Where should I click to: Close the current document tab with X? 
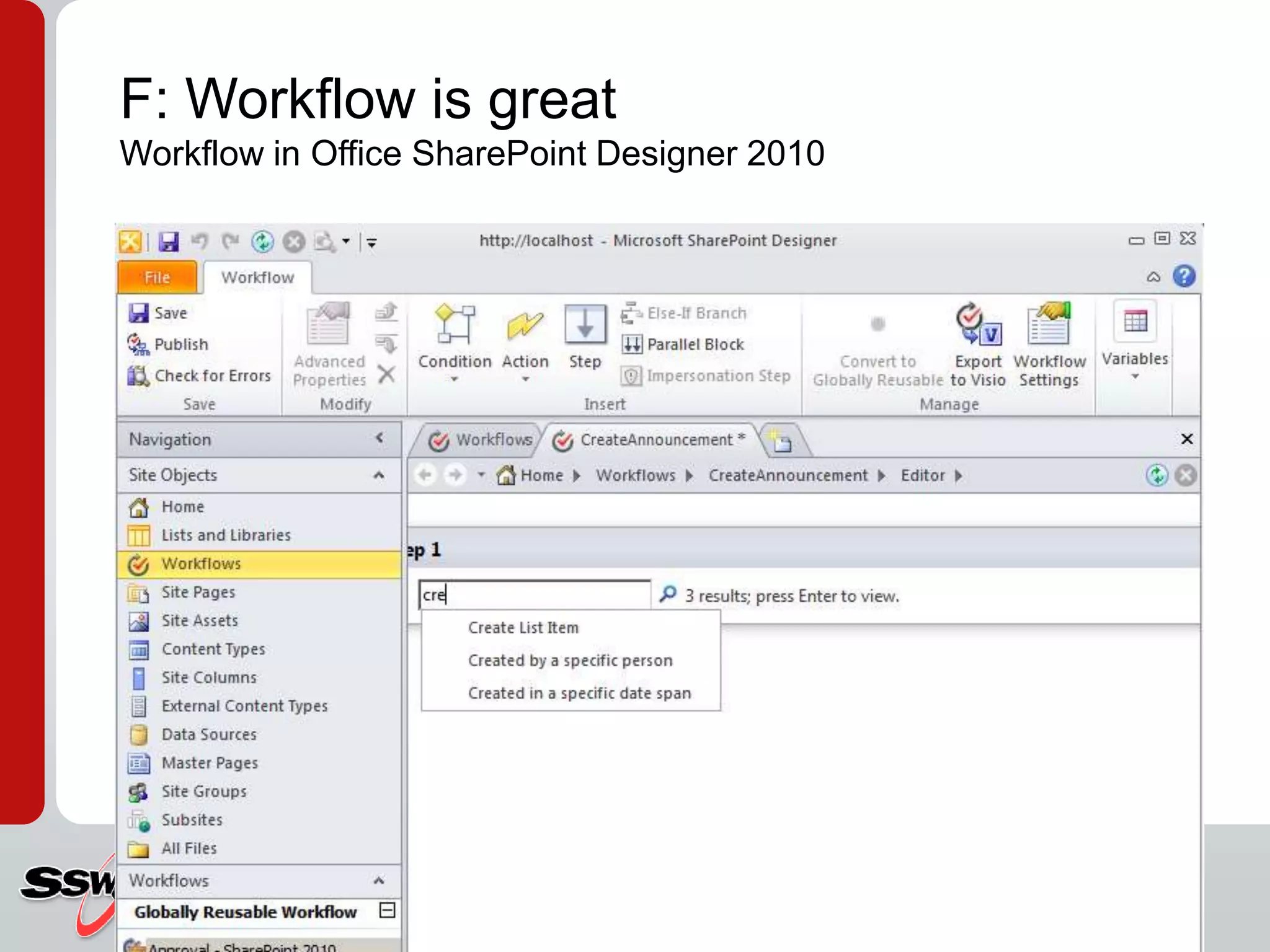[1187, 439]
